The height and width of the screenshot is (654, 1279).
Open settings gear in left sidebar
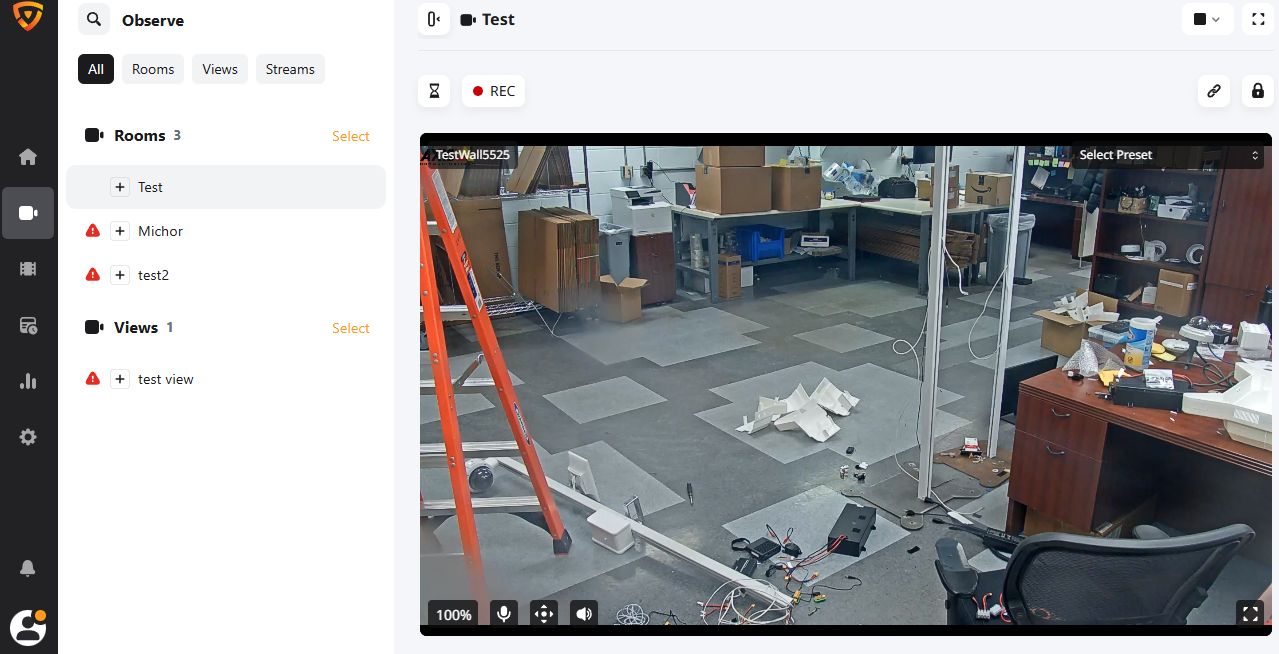click(28, 437)
